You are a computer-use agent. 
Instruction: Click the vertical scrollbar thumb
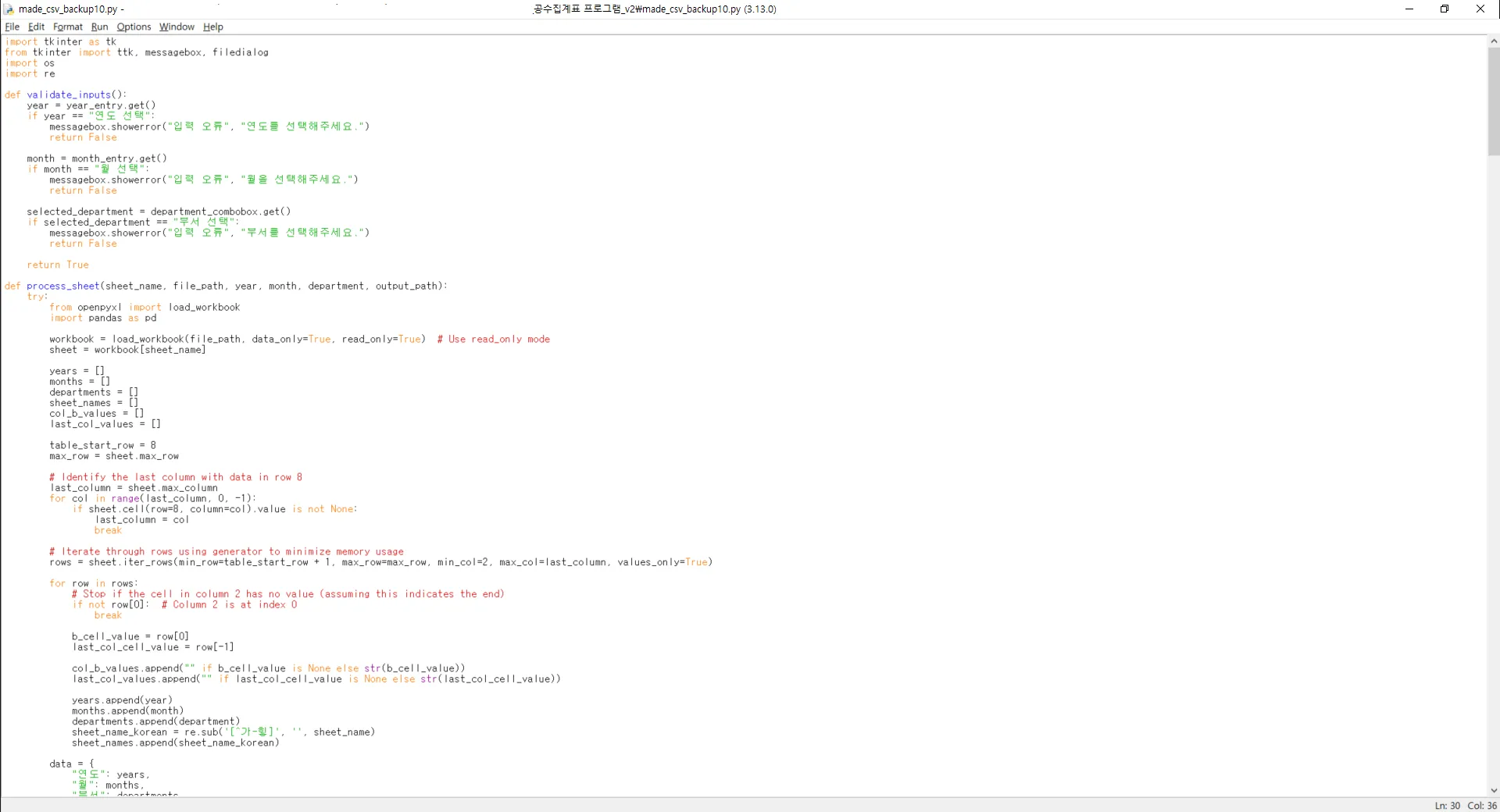coord(1493,101)
